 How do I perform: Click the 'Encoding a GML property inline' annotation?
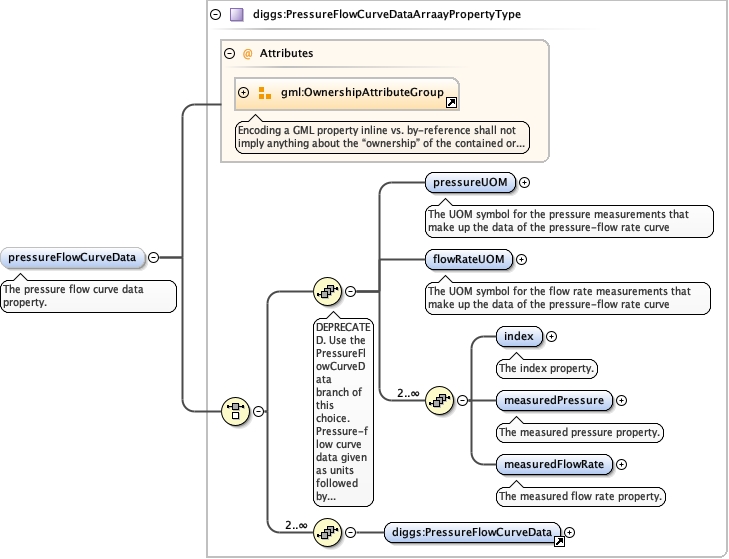(382, 137)
